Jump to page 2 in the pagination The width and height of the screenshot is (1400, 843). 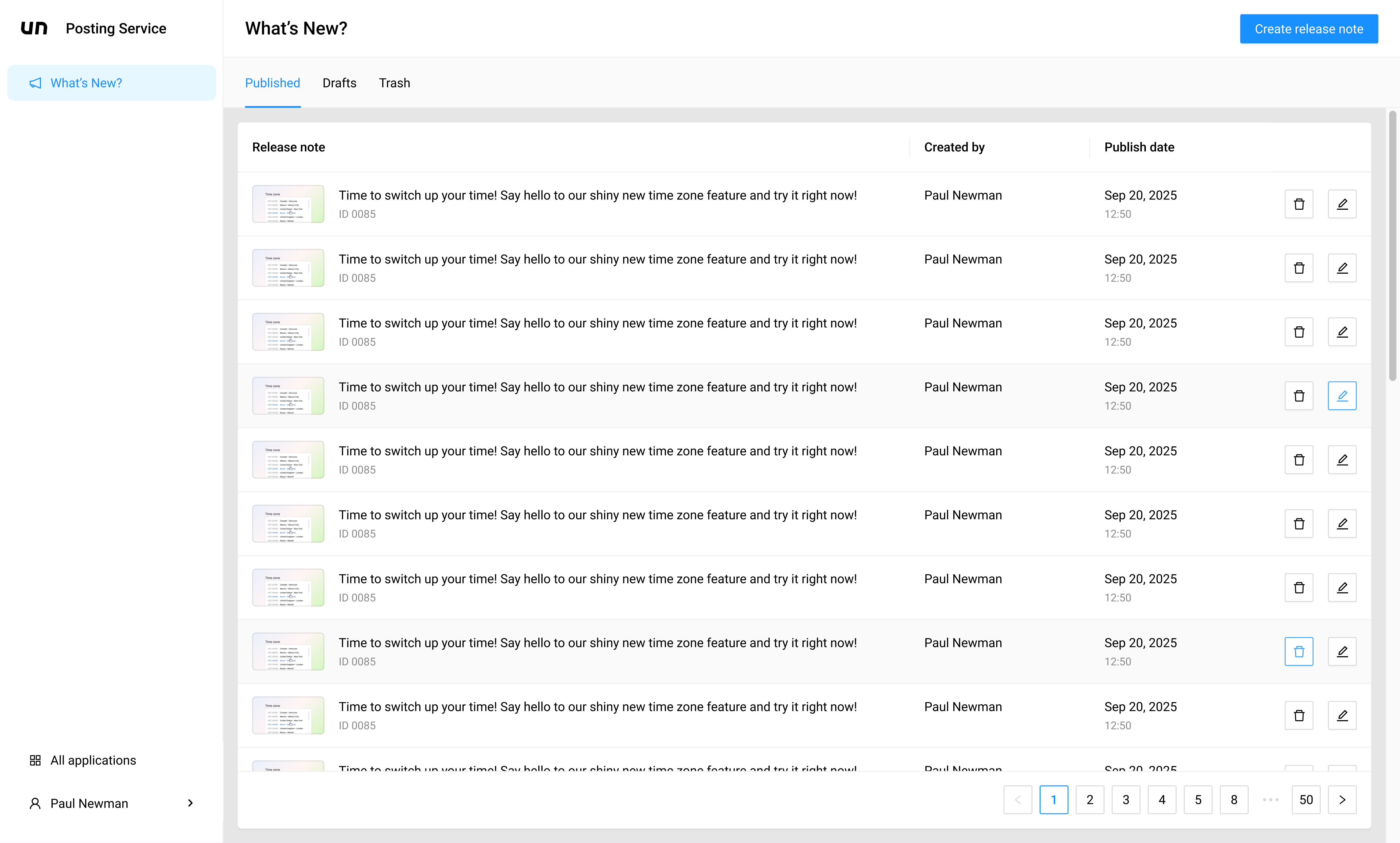(x=1090, y=799)
